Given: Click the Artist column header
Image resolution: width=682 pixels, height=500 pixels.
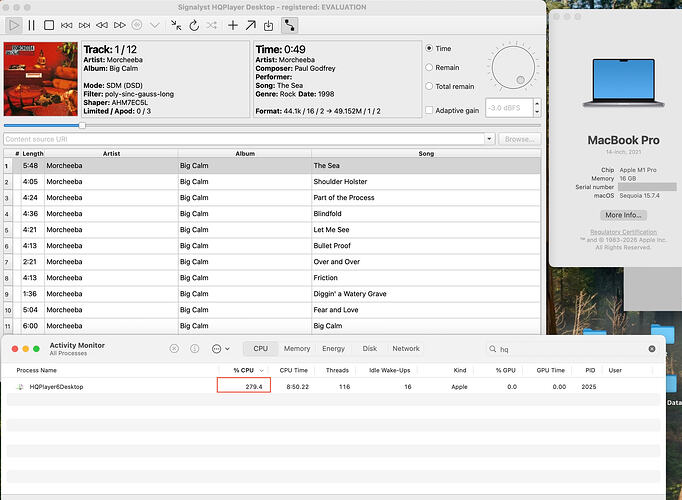Looking at the screenshot, I should tap(111, 153).
